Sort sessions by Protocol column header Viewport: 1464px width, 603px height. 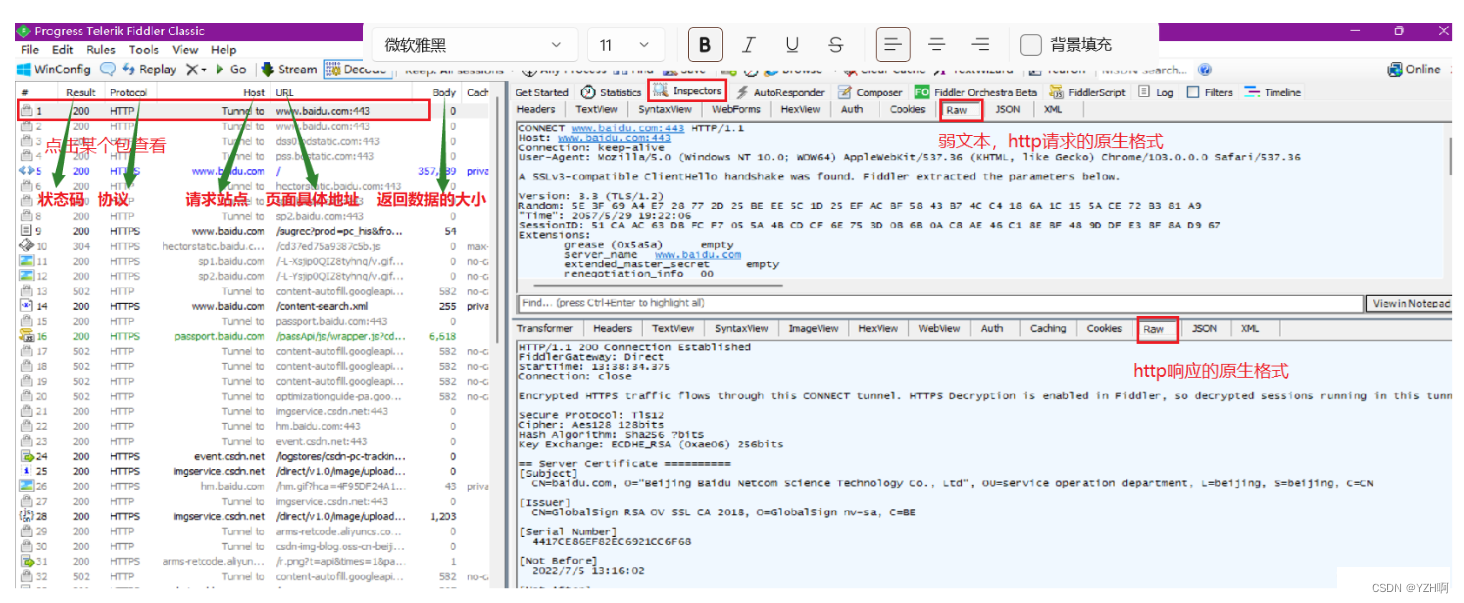(129, 92)
